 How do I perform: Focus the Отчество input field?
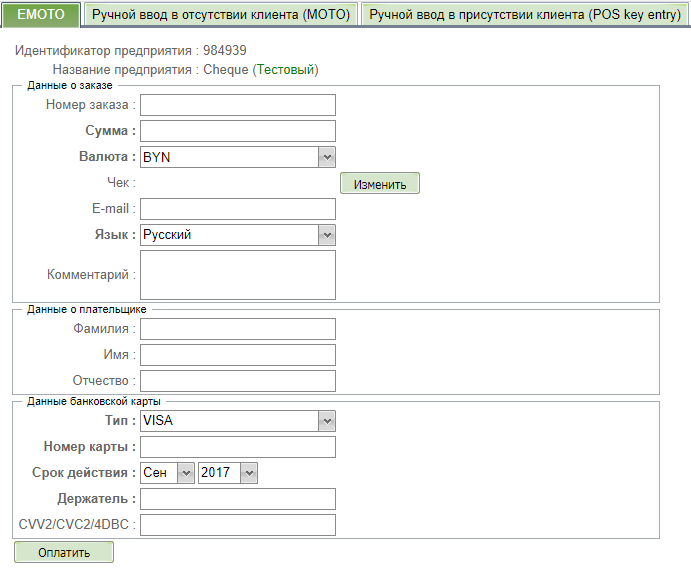tap(237, 381)
